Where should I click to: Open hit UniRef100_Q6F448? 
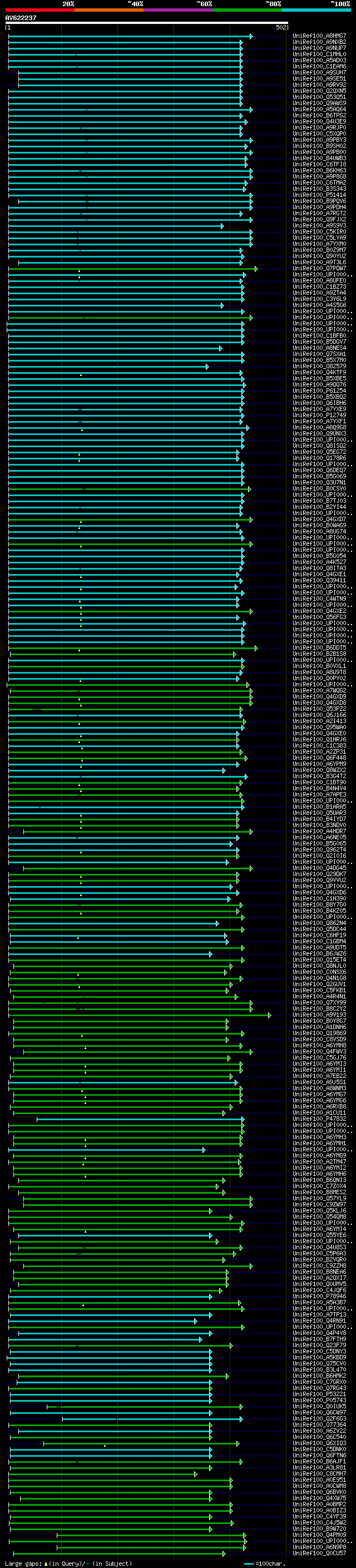(319, 758)
